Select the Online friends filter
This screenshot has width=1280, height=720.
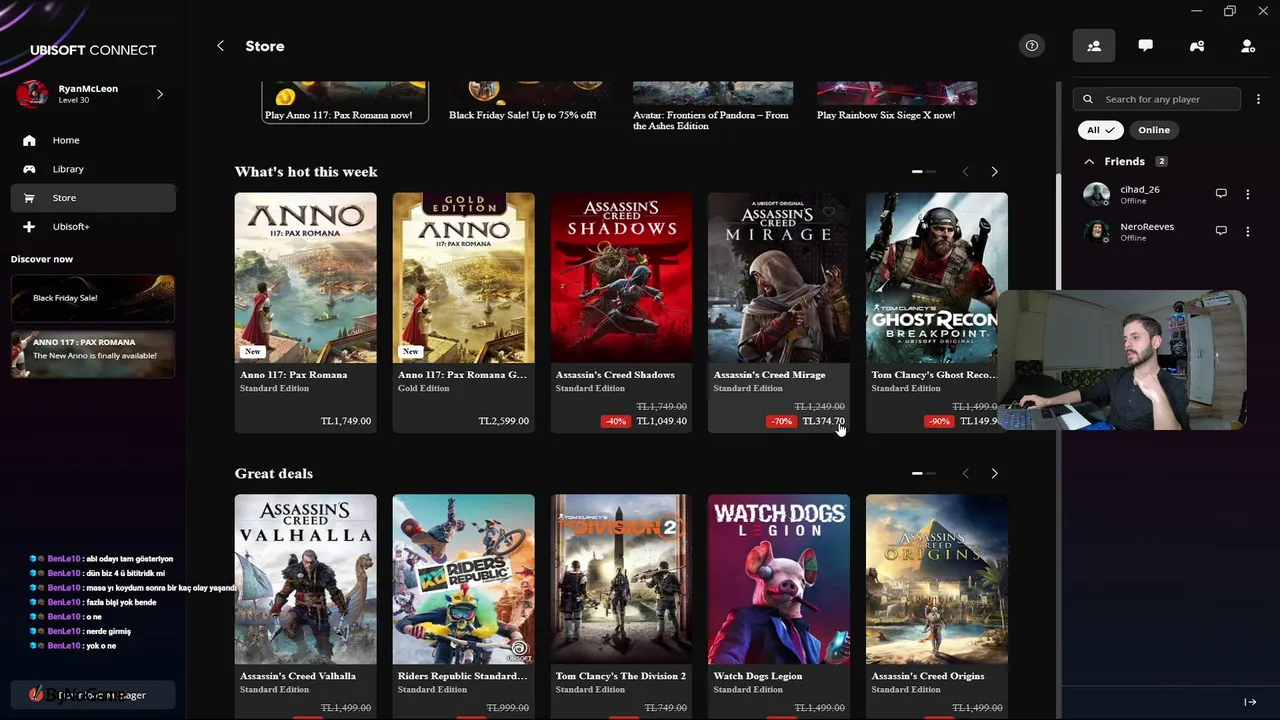1154,130
